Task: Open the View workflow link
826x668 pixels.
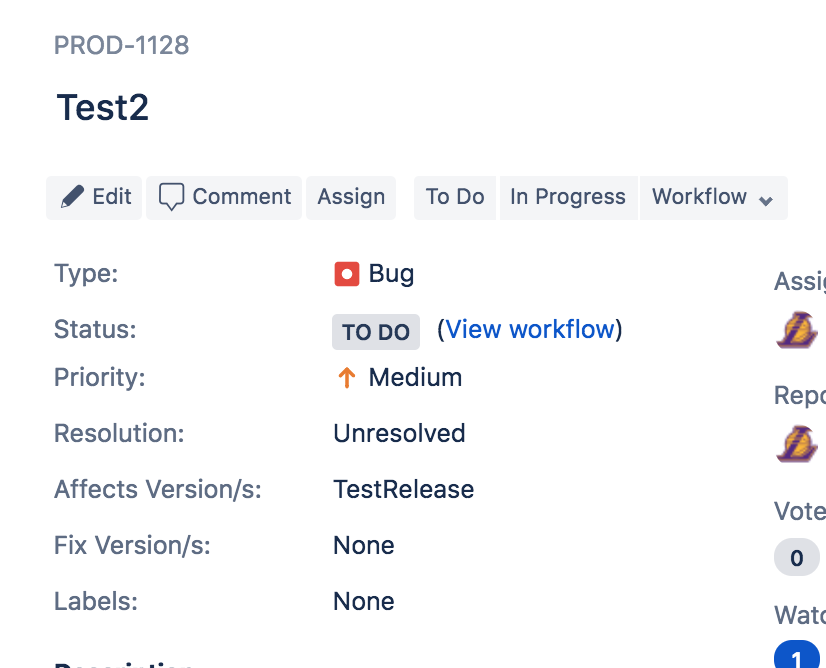Action: 530,329
